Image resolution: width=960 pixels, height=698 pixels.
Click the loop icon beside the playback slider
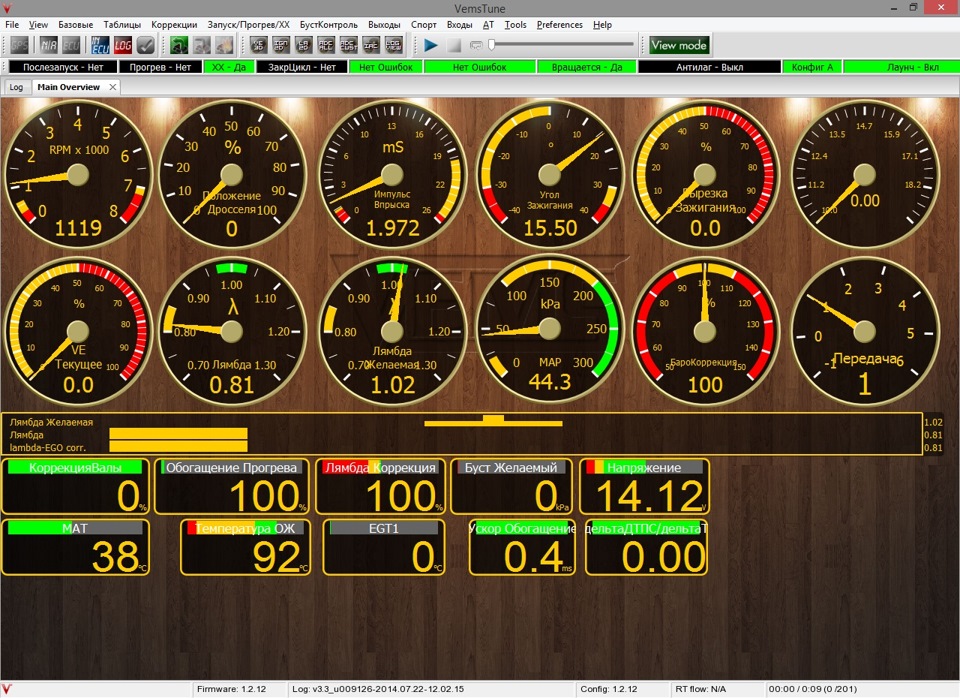[476, 45]
